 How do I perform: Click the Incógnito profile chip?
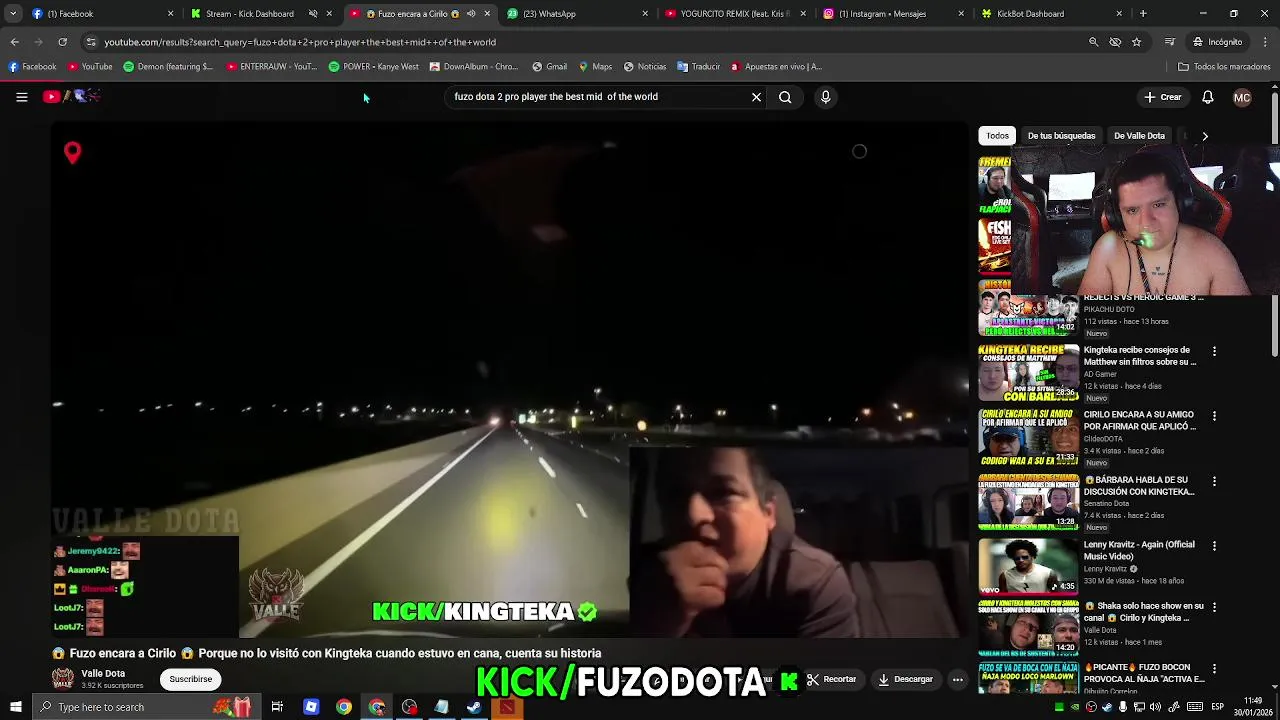1217,42
